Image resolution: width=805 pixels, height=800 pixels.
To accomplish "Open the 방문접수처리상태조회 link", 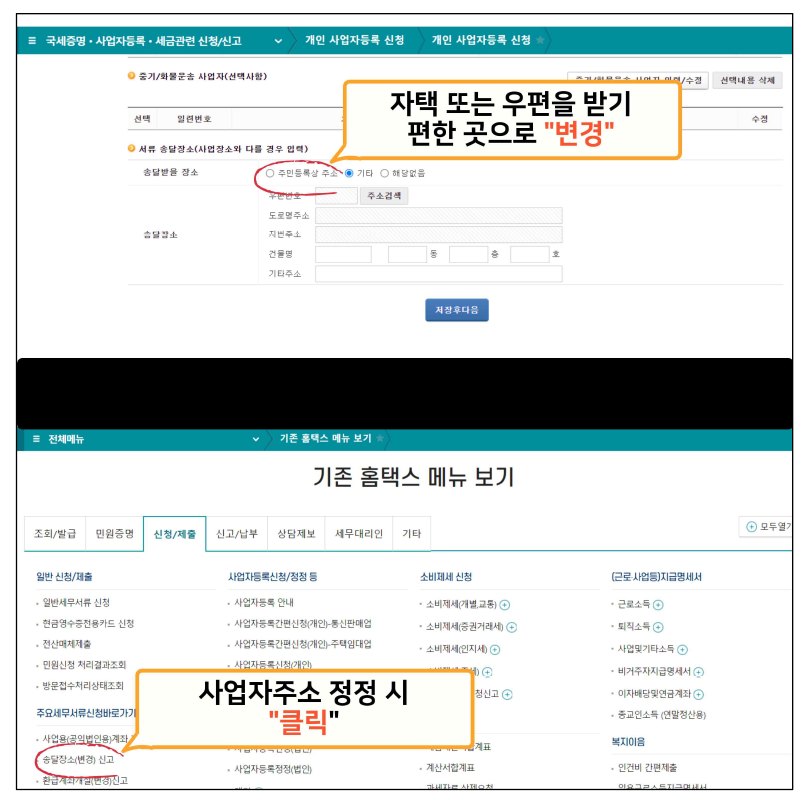I will [83, 686].
